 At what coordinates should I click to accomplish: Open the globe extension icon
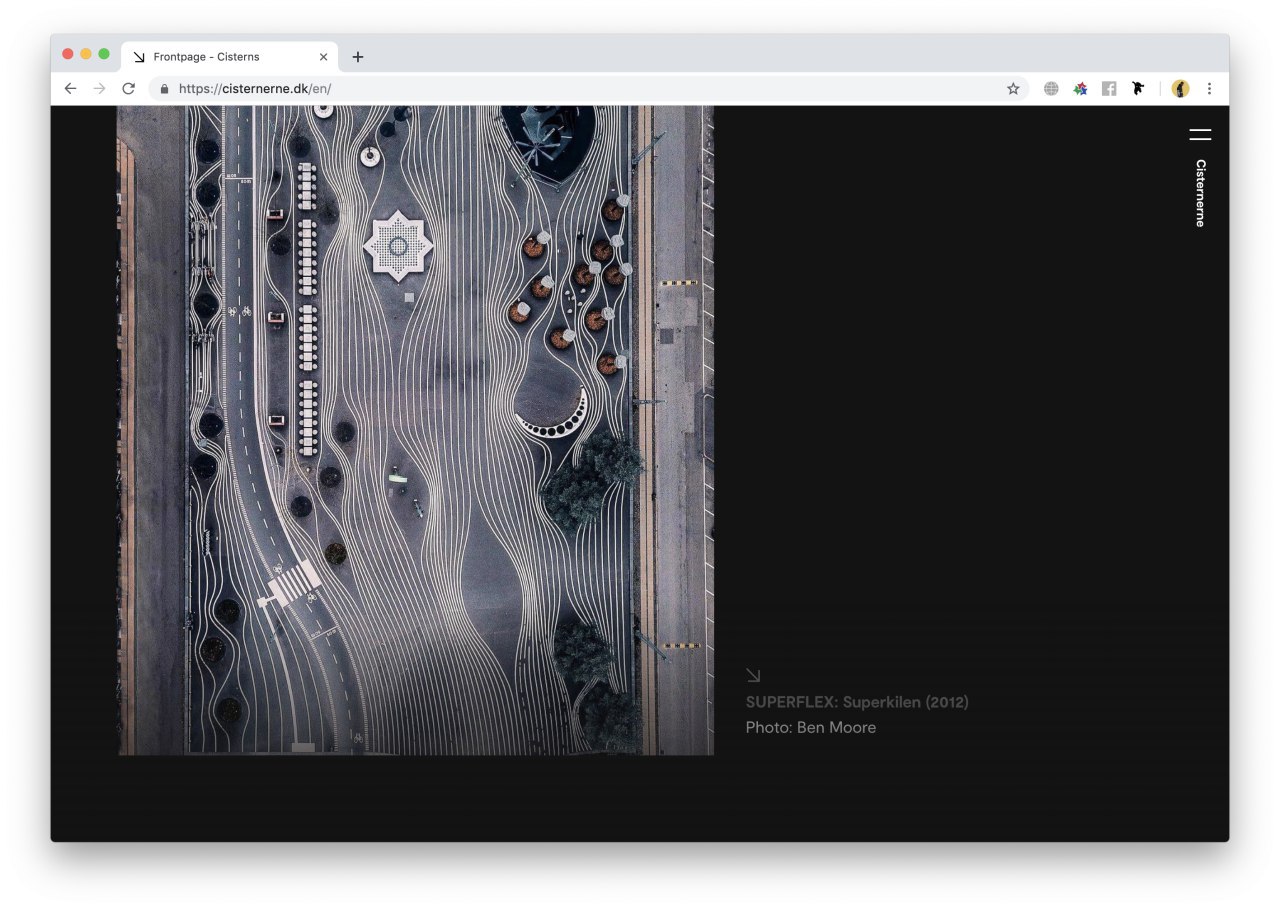click(1051, 88)
